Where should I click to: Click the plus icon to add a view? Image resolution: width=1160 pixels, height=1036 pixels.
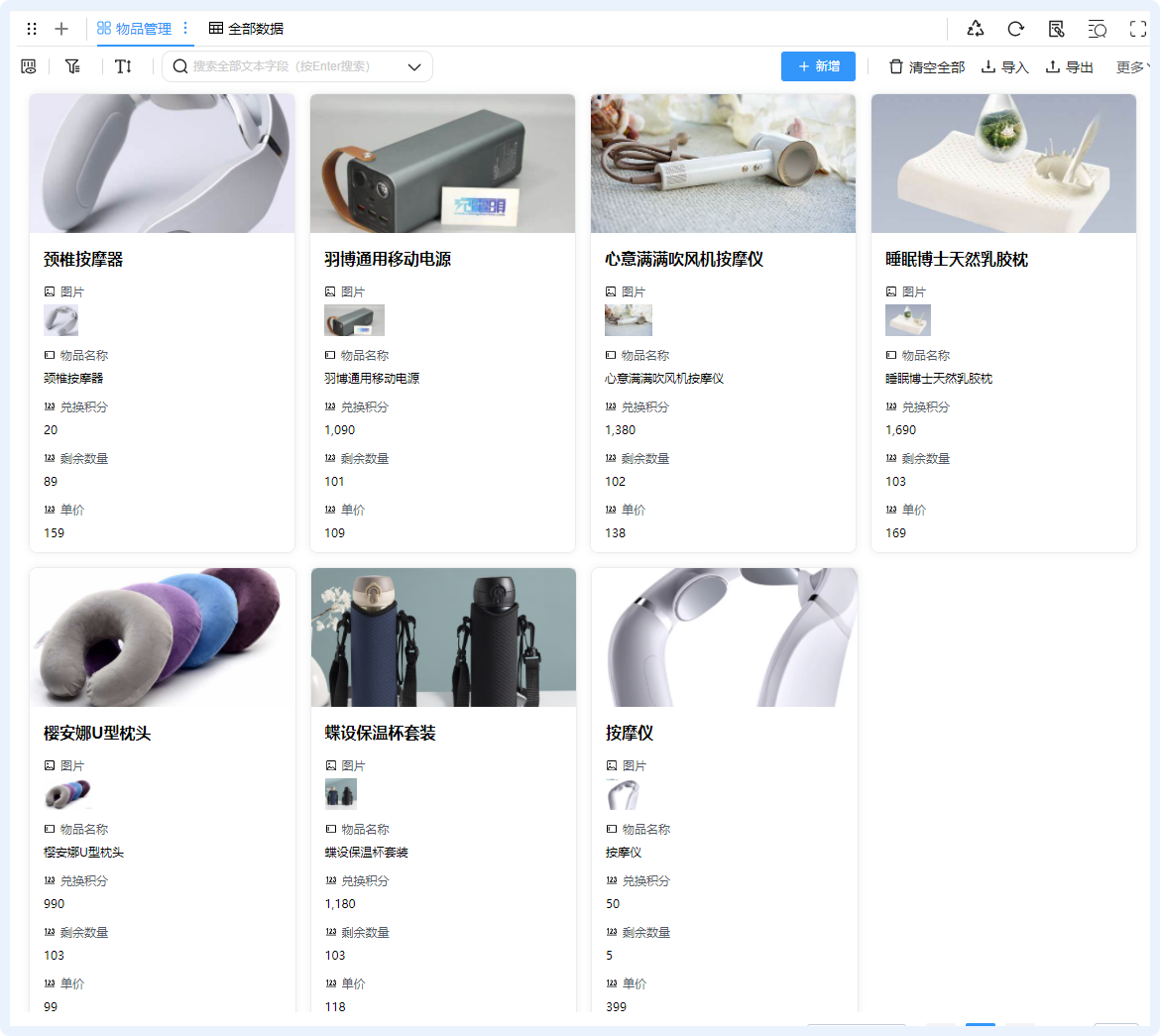(61, 29)
